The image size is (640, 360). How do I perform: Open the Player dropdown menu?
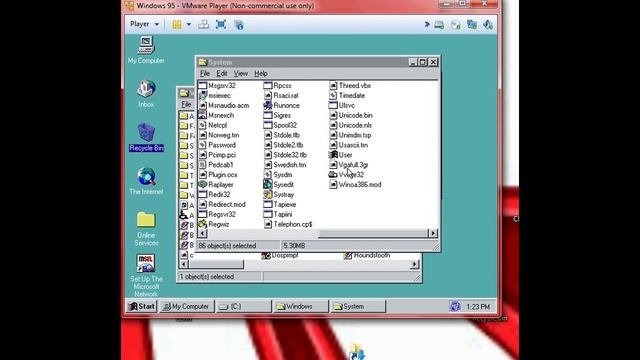point(144,24)
